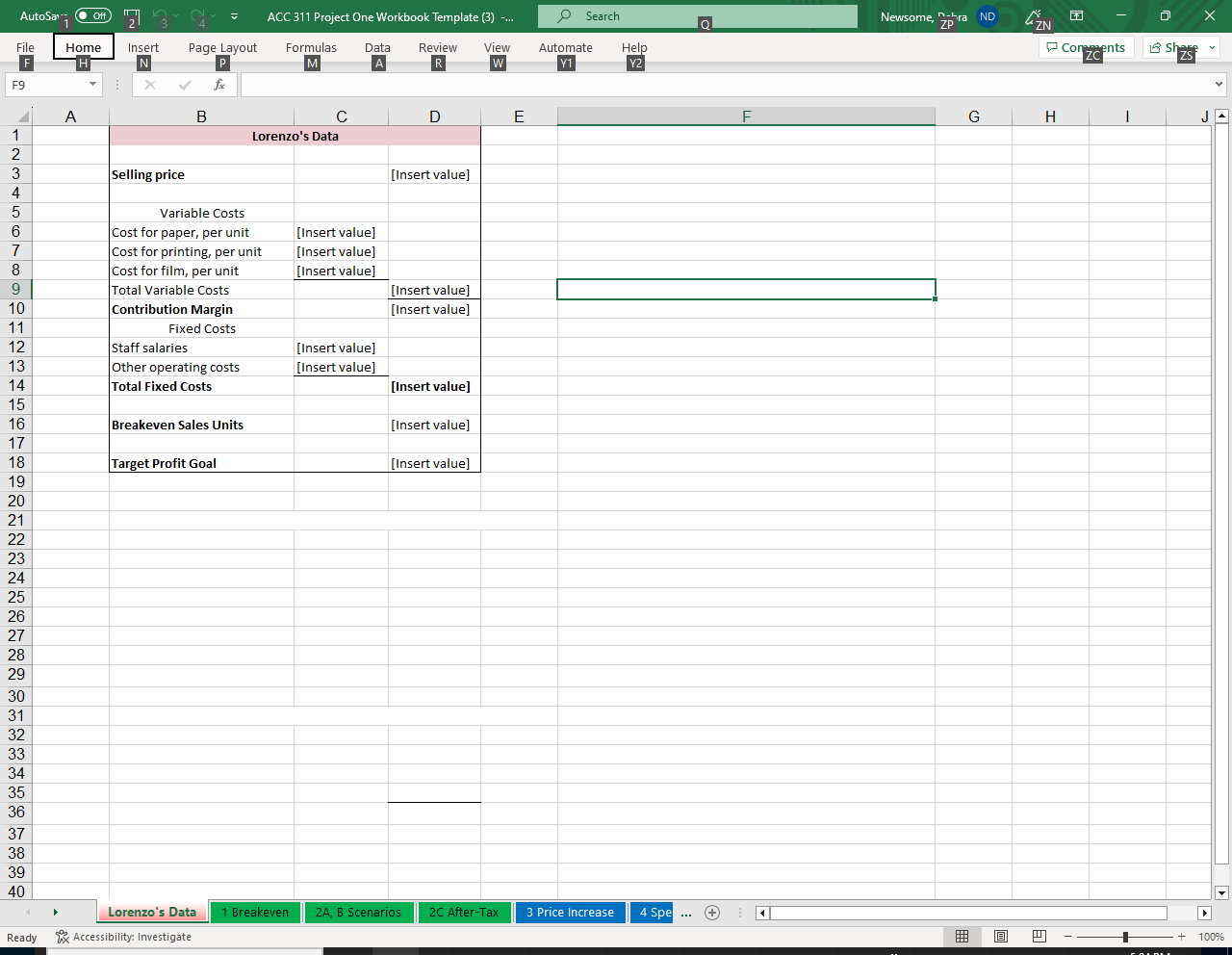
Task: Select the Lorenzo's Data sheet tab
Action: (x=152, y=912)
